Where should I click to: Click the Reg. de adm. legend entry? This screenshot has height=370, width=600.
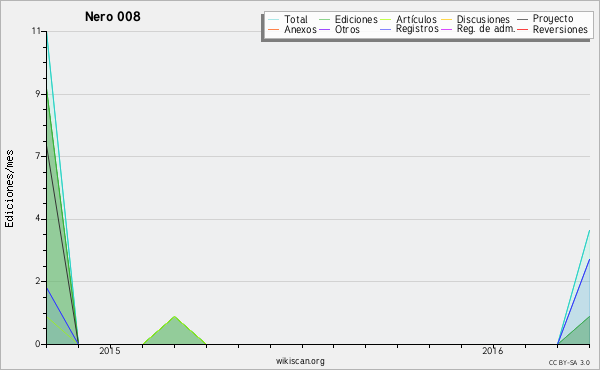486,29
